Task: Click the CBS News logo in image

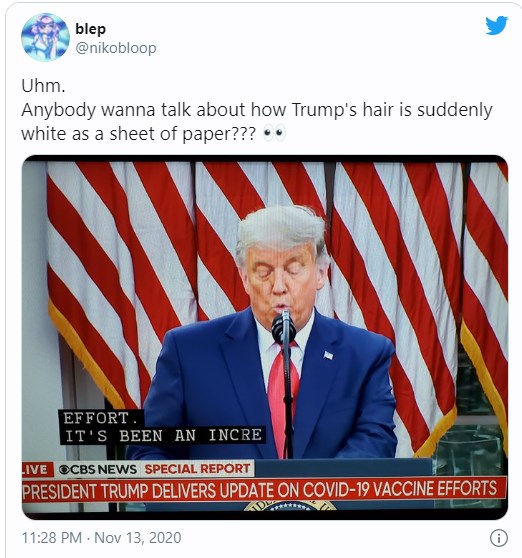Action: tap(98, 469)
